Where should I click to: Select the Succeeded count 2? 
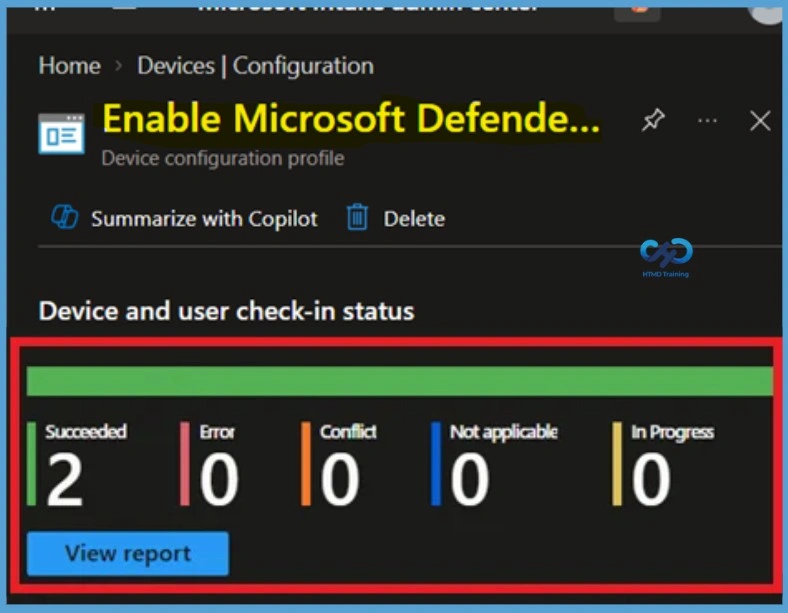click(64, 479)
